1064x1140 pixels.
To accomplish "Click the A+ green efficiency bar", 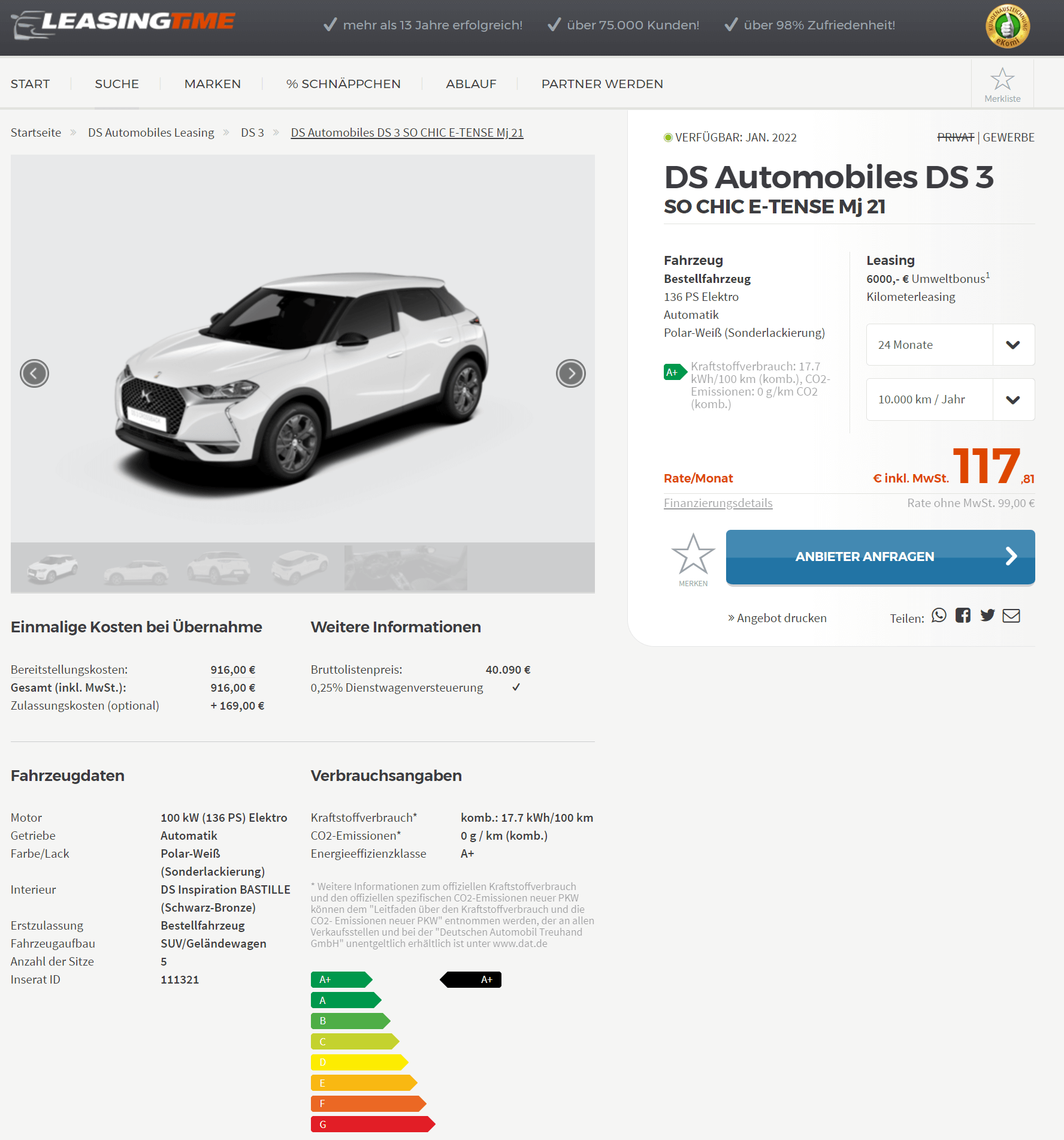I will click(x=341, y=979).
